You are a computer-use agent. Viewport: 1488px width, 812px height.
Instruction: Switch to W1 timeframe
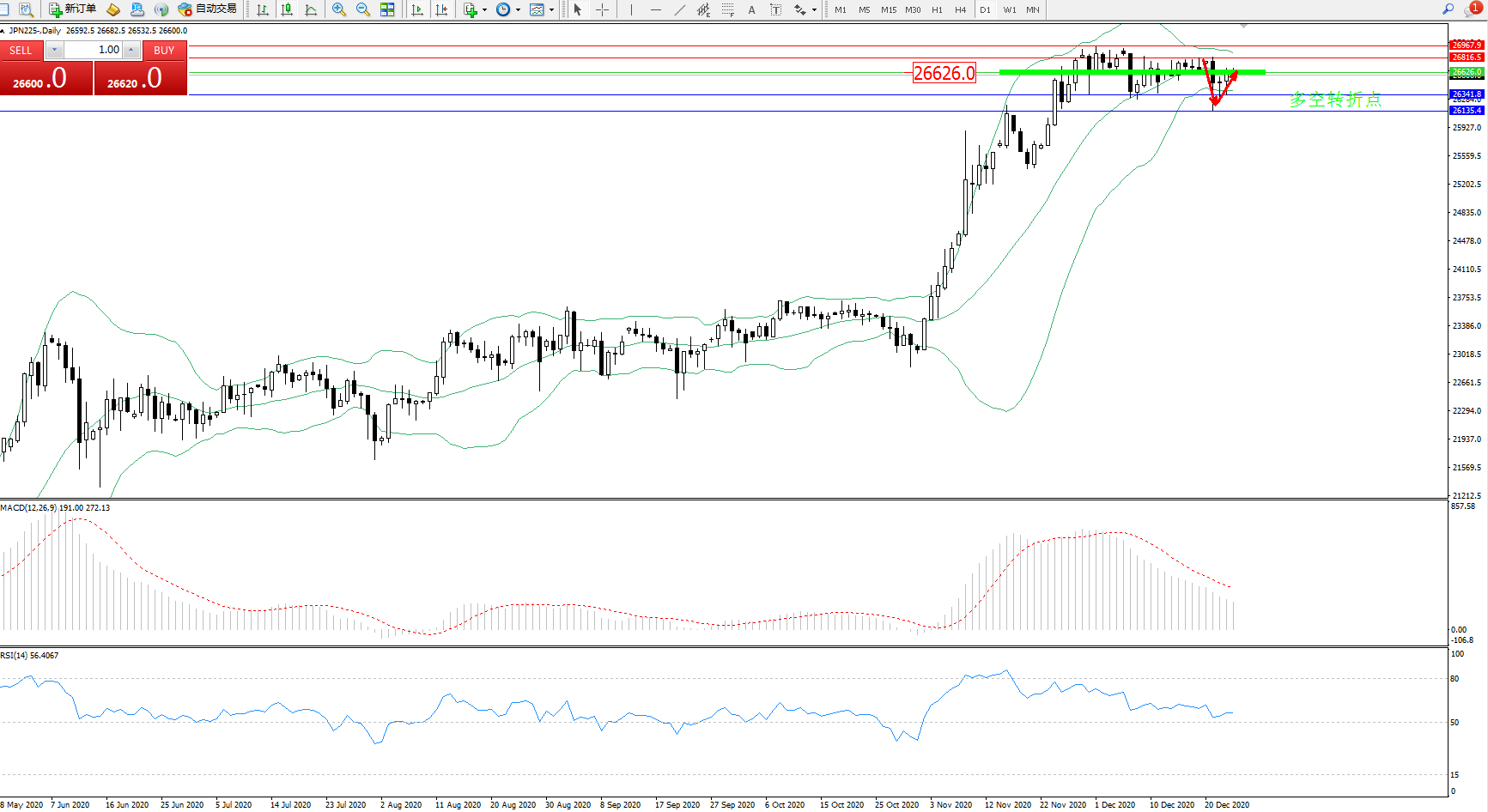[x=1009, y=9]
